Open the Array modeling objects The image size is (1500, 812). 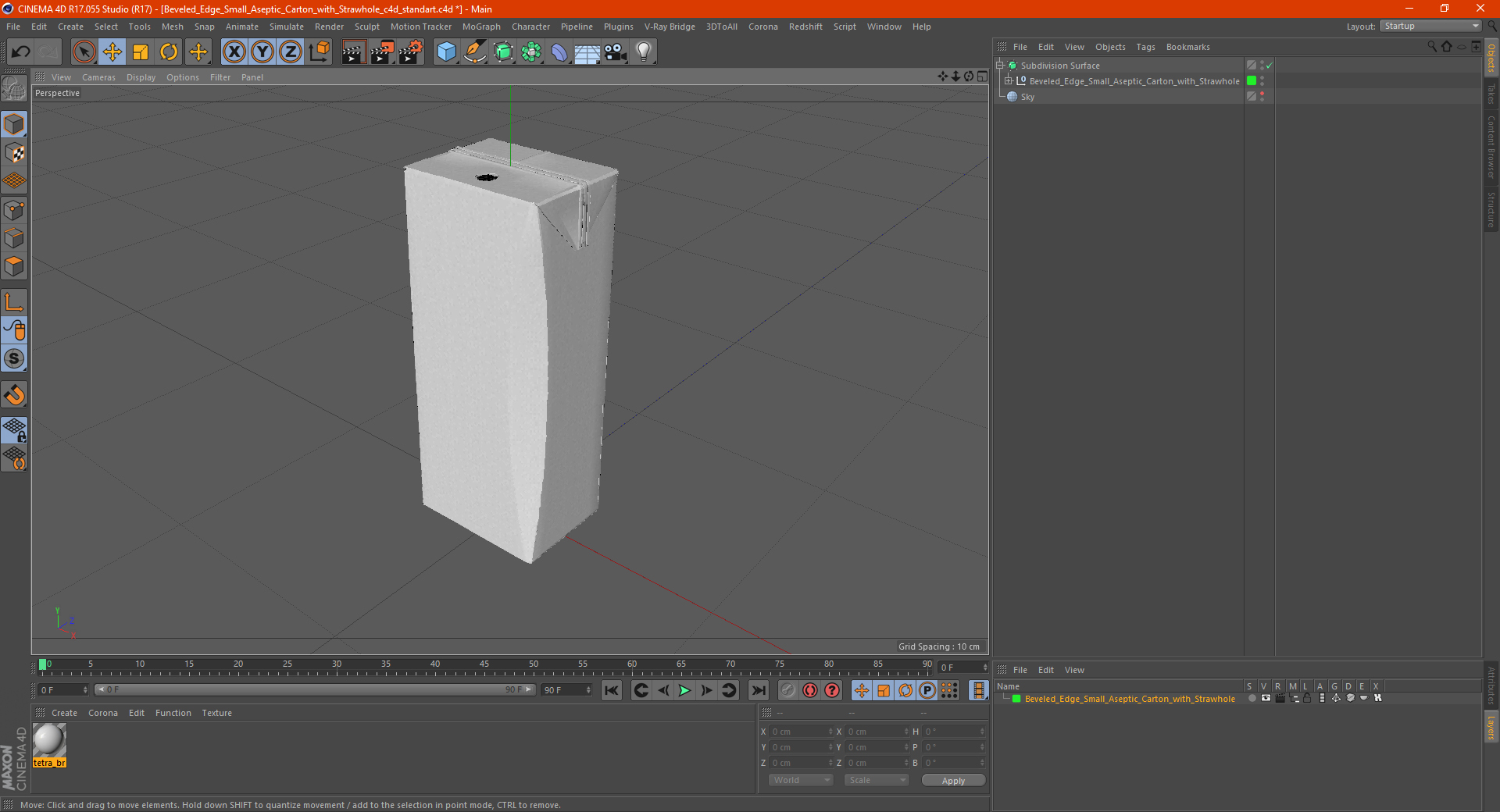coord(531,52)
